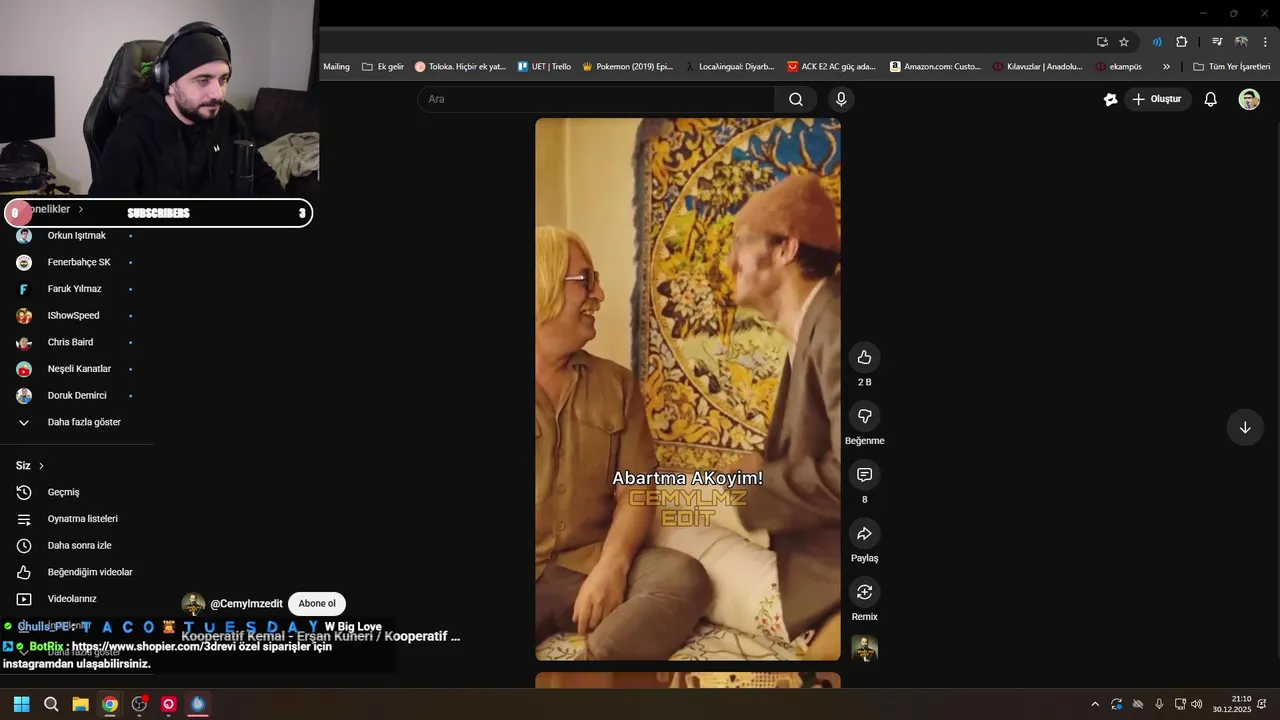Open the Doruk Demirci channel
Viewport: 1280px width, 720px height.
coord(76,396)
